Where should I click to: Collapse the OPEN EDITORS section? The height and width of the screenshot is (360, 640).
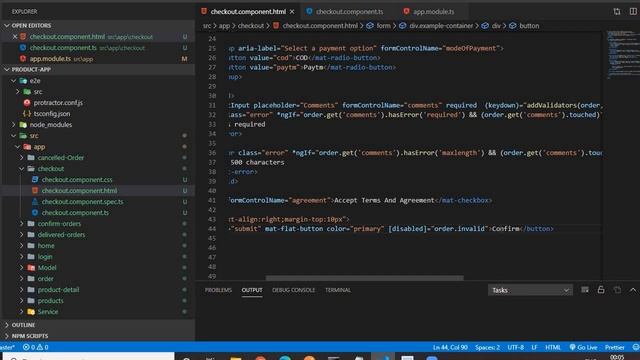(7, 25)
